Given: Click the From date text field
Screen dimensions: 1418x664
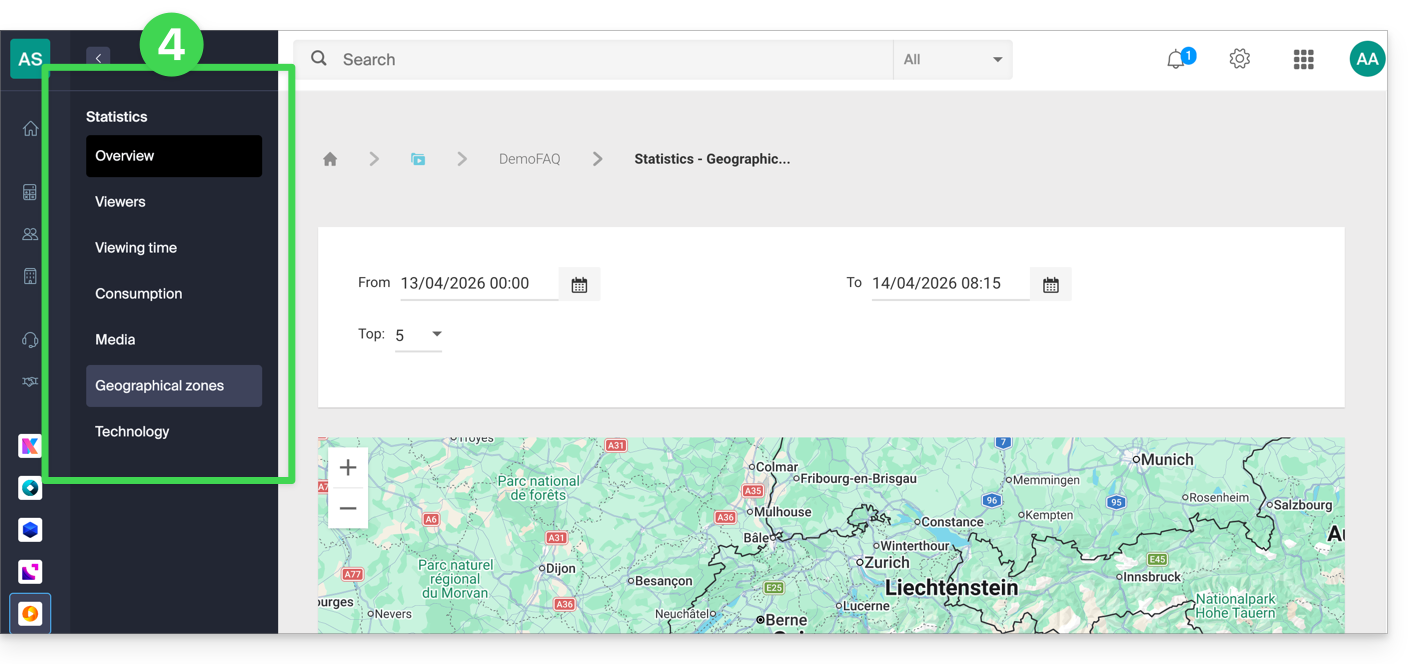Looking at the screenshot, I should 478,284.
